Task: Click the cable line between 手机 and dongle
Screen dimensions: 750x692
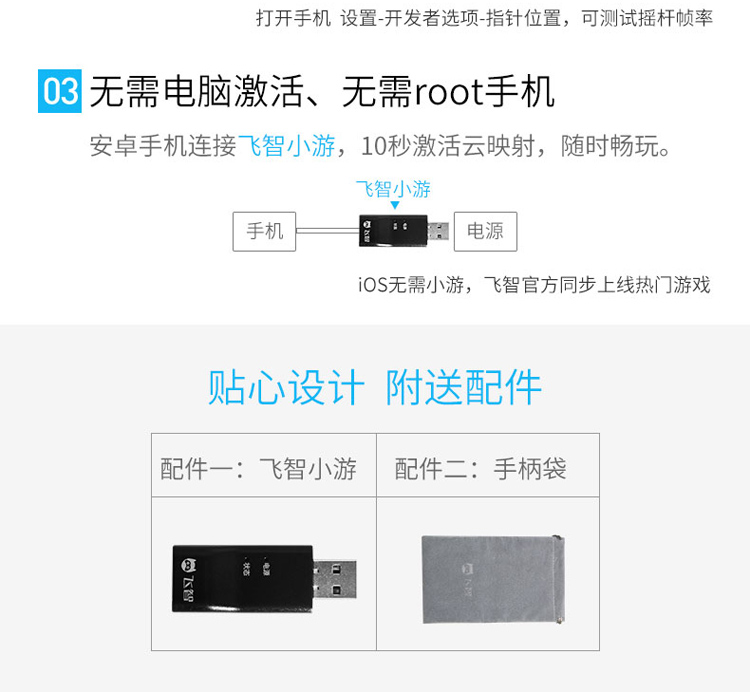Action: click(x=328, y=231)
